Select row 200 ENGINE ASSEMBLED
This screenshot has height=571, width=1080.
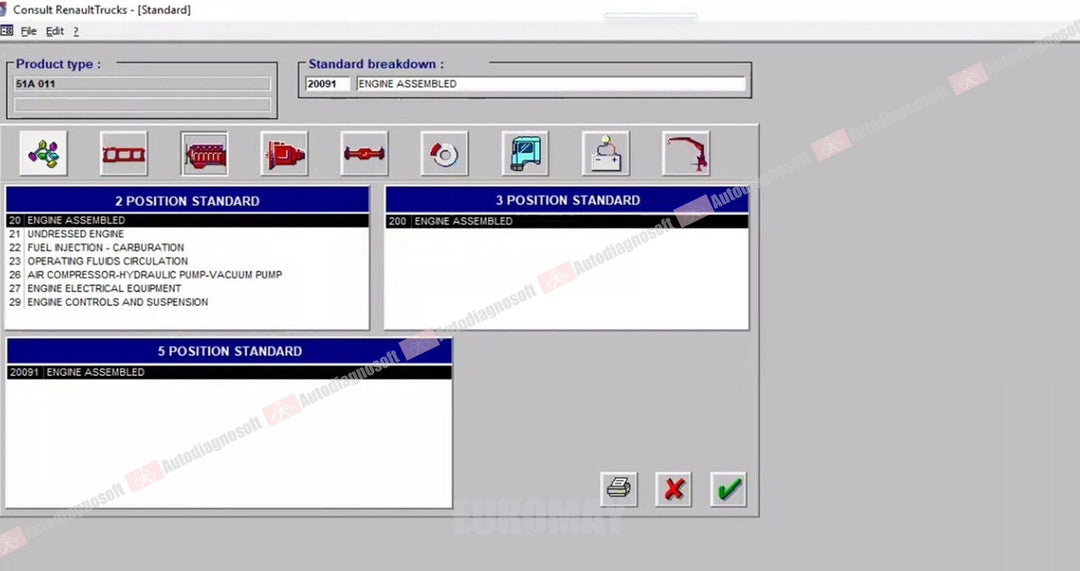pyautogui.click(x=567, y=221)
